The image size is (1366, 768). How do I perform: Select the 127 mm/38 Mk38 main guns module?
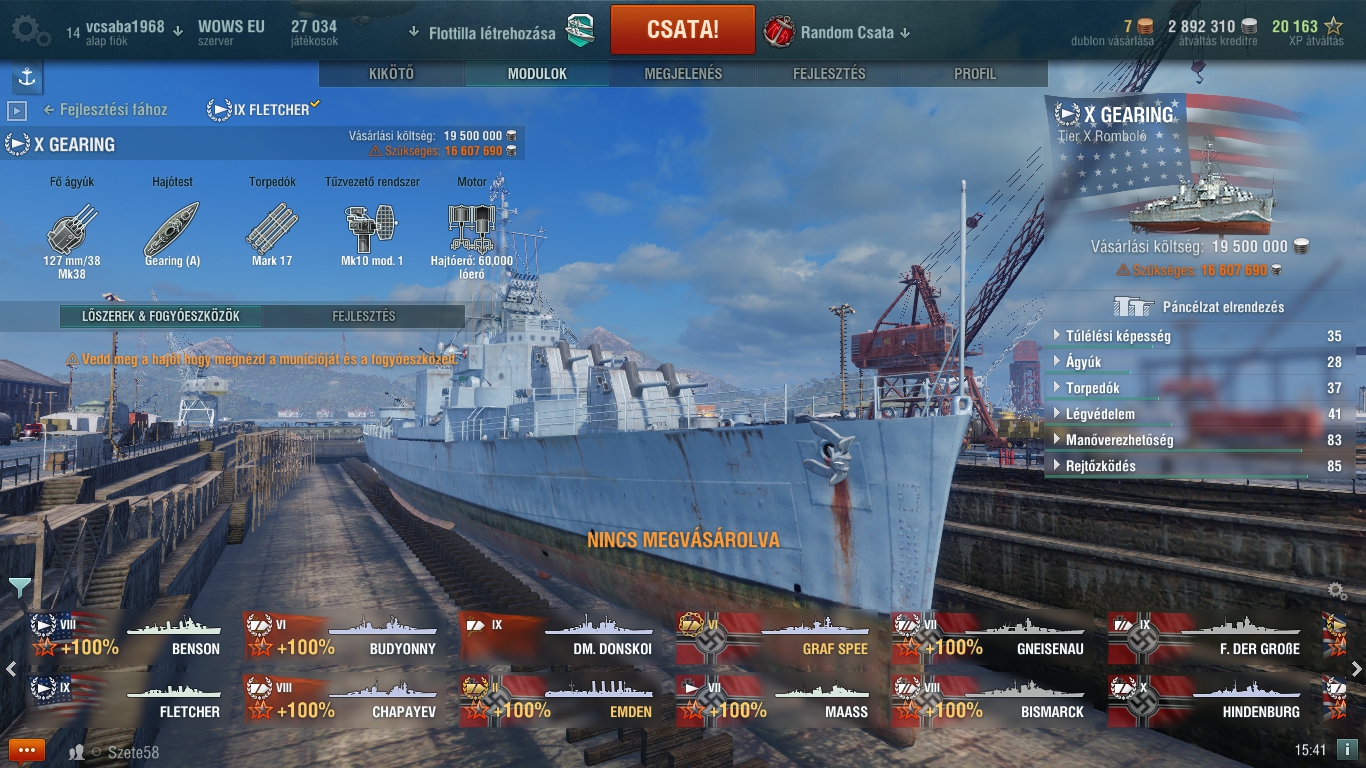72,229
